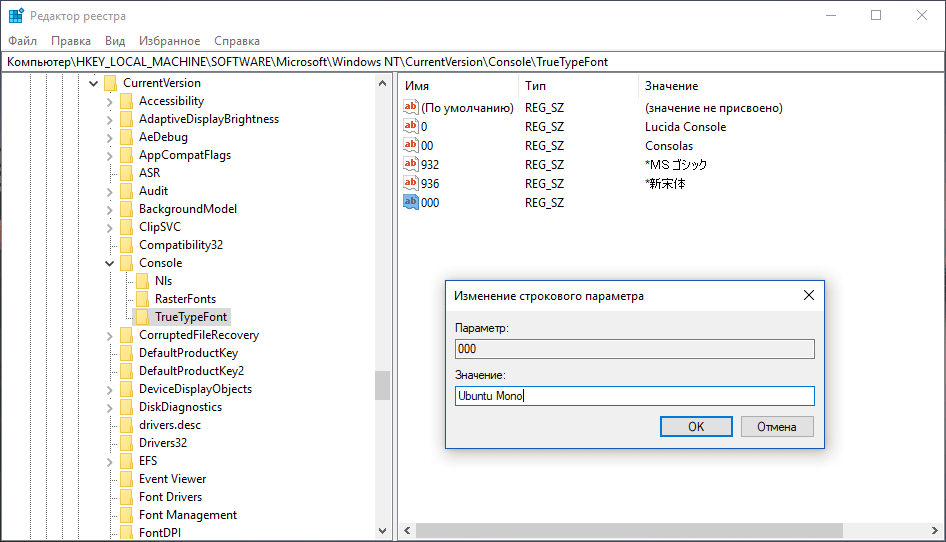Image resolution: width=946 pixels, height=542 pixels.
Task: Close the string edit dialog
Action: pos(809,296)
